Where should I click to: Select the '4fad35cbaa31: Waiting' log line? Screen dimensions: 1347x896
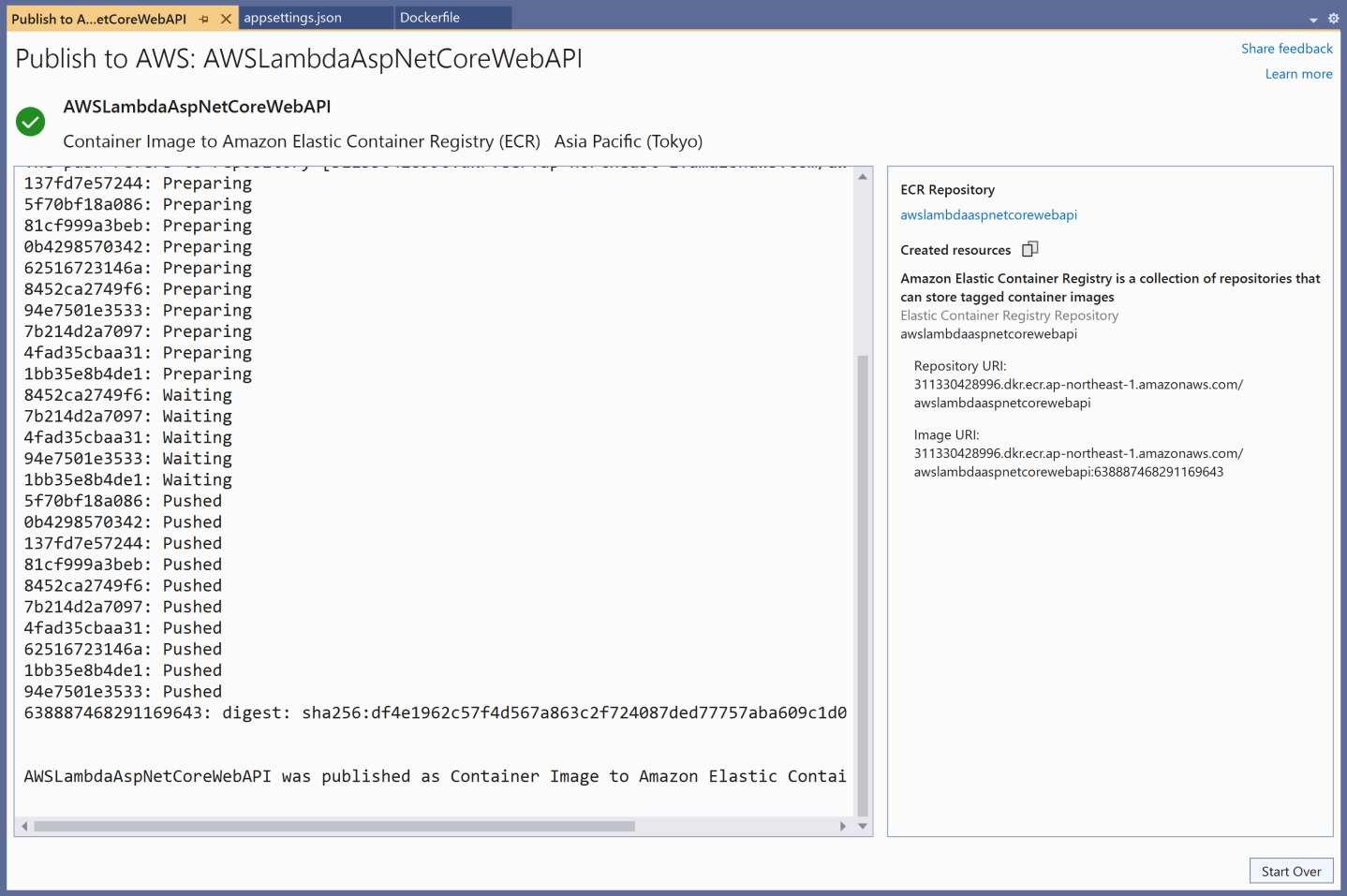coord(127,437)
